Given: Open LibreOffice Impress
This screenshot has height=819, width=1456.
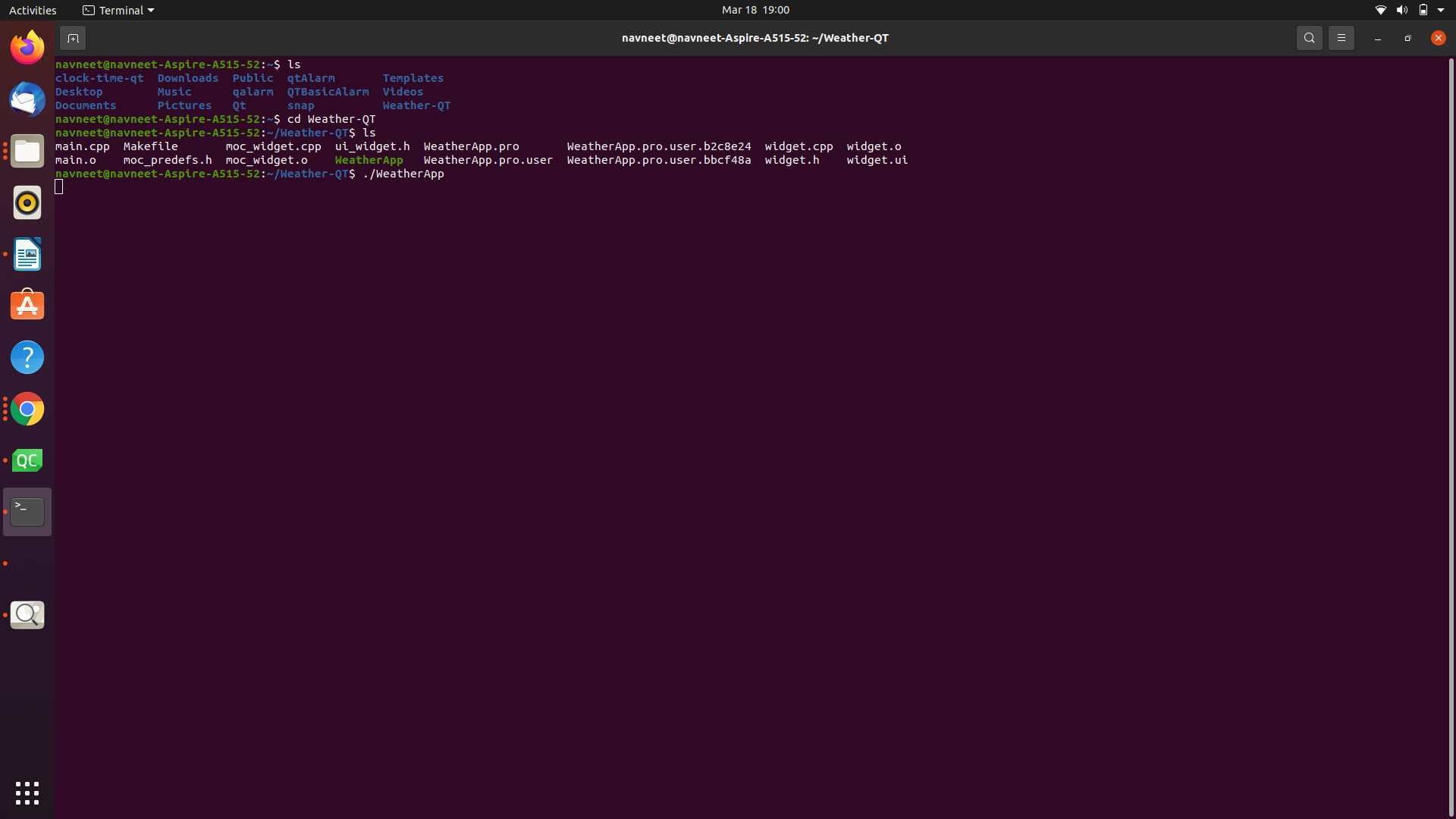Looking at the screenshot, I should click(27, 254).
